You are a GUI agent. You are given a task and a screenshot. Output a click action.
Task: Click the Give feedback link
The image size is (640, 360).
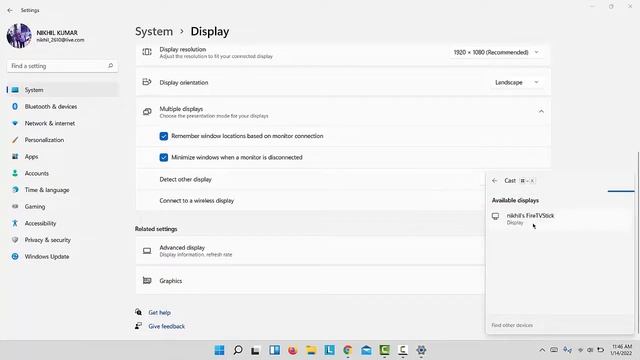(167, 327)
